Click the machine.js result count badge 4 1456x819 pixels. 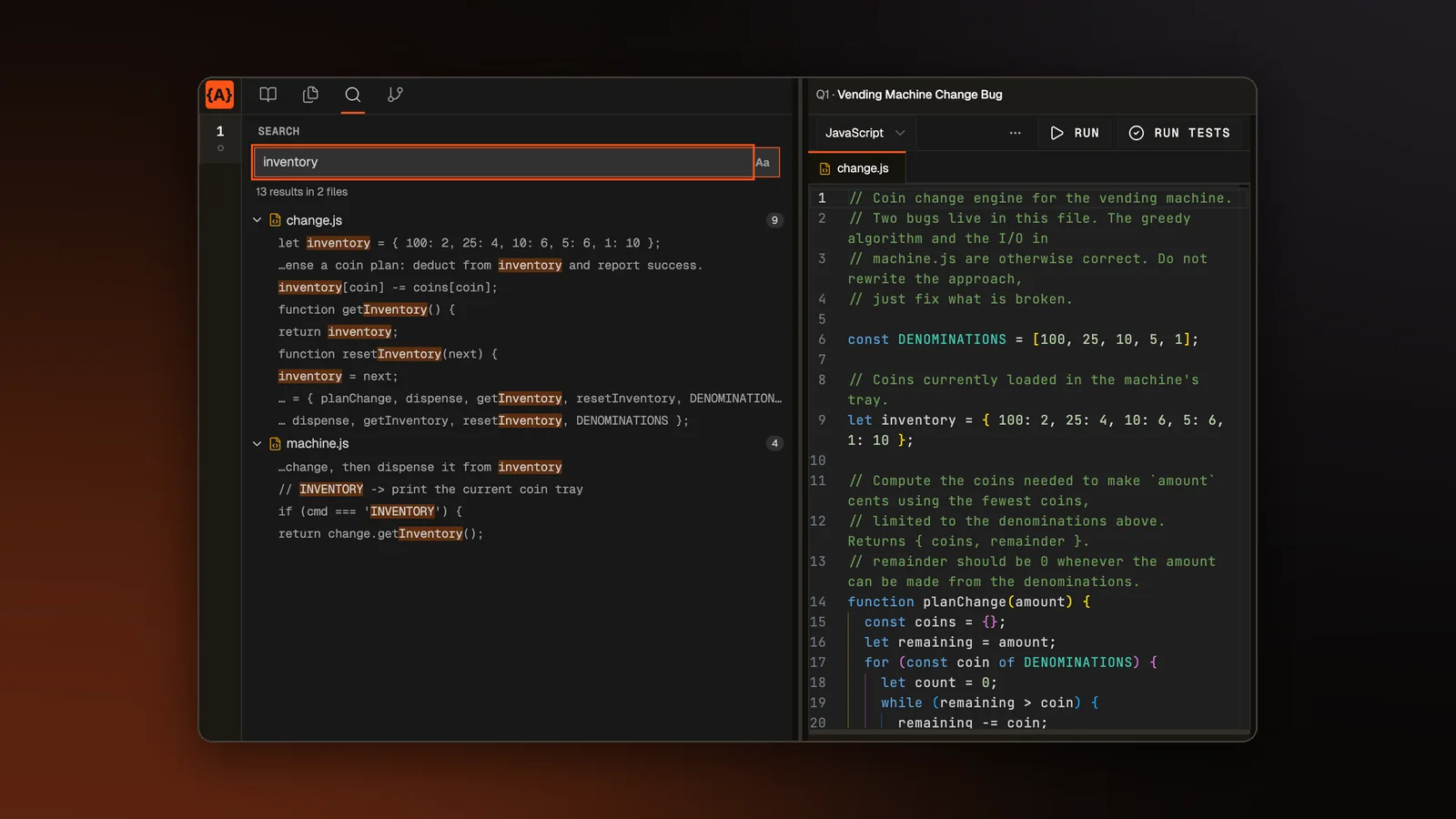[x=774, y=443]
